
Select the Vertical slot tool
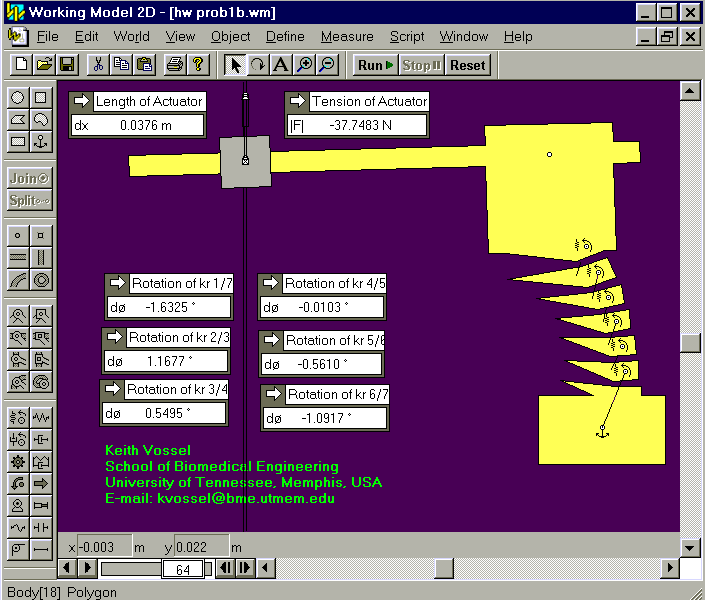(x=41, y=258)
